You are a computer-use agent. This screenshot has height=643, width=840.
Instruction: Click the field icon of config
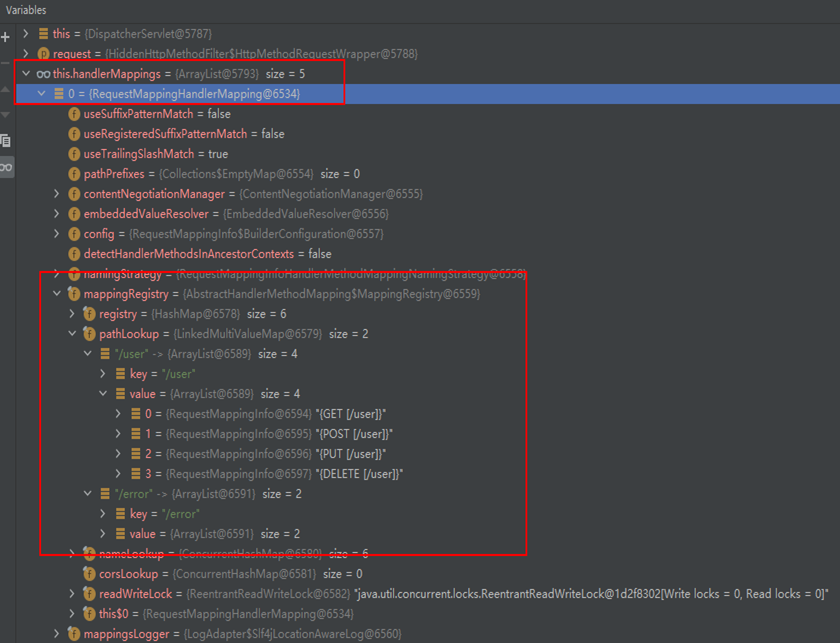[x=74, y=234]
